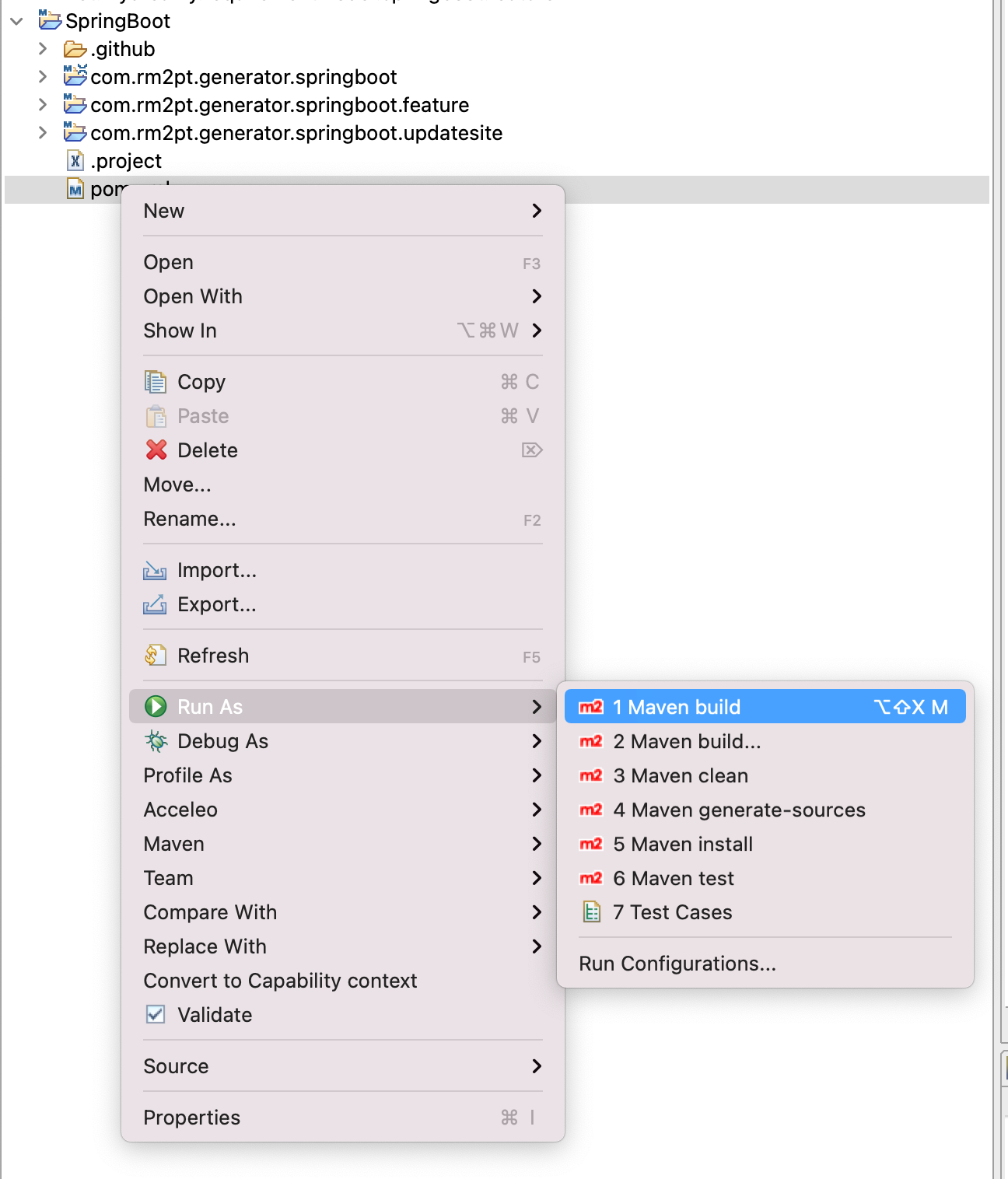Image resolution: width=1008 pixels, height=1179 pixels.
Task: Click the Debug As bug icon
Action: pos(156,741)
